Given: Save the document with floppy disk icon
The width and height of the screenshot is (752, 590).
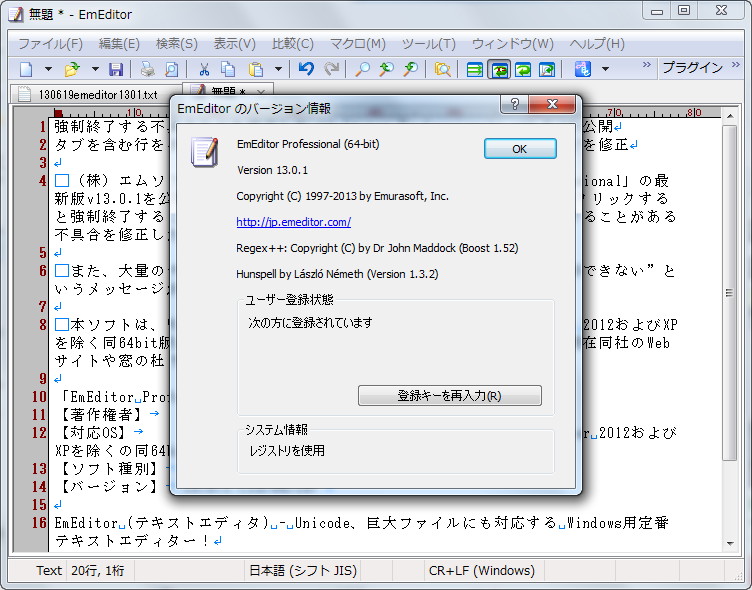Looking at the screenshot, I should (116, 69).
